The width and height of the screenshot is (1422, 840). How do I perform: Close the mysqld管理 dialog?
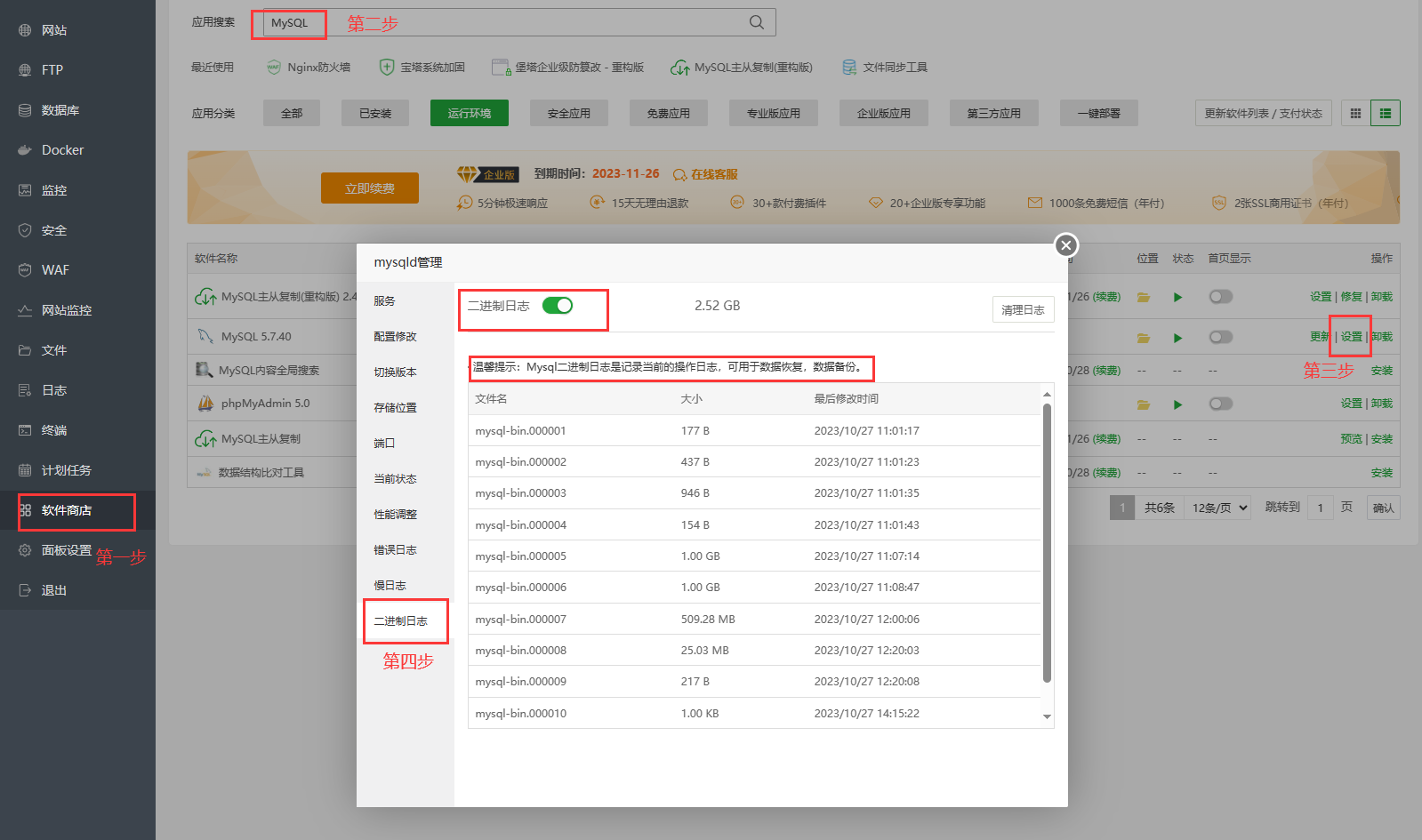point(1066,245)
